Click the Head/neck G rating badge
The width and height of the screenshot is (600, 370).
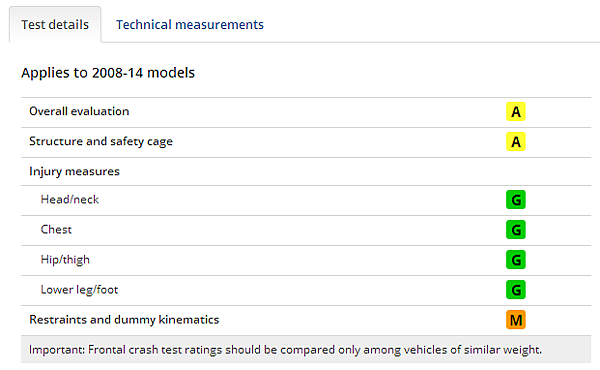coord(515,200)
